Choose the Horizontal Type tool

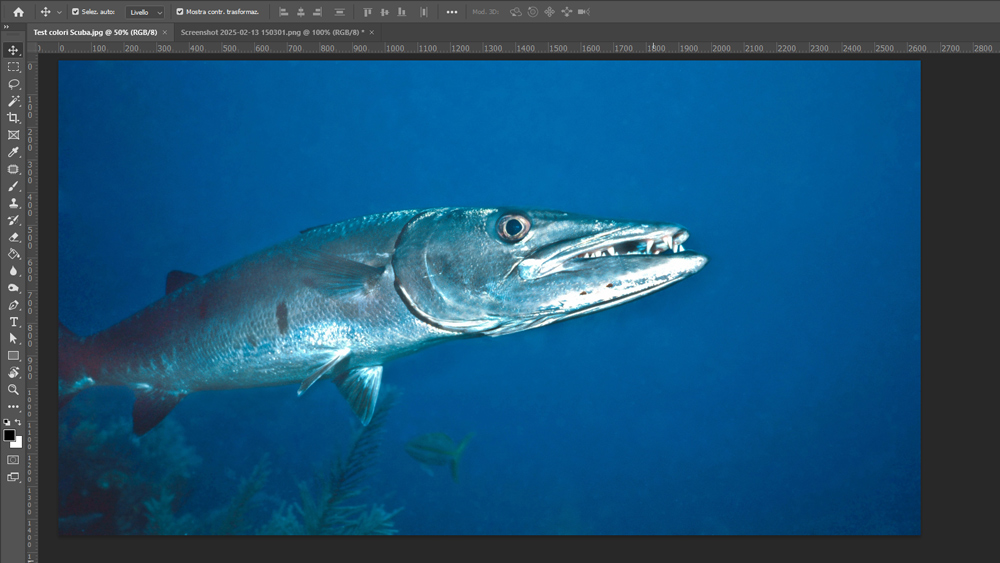pyautogui.click(x=14, y=322)
